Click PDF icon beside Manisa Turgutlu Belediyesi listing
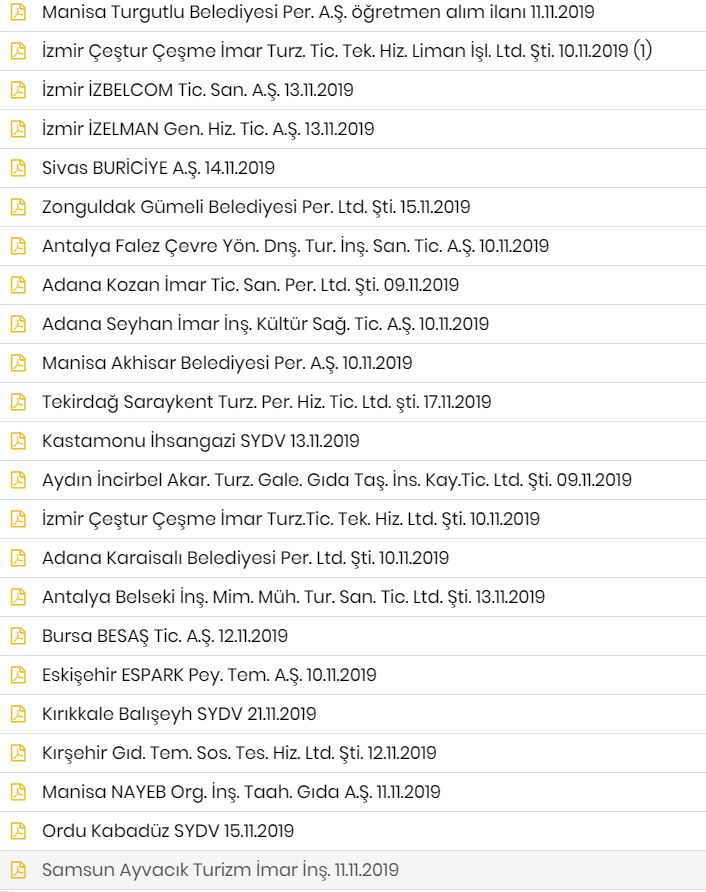Screen dimensions: 706x892 [18, 12]
